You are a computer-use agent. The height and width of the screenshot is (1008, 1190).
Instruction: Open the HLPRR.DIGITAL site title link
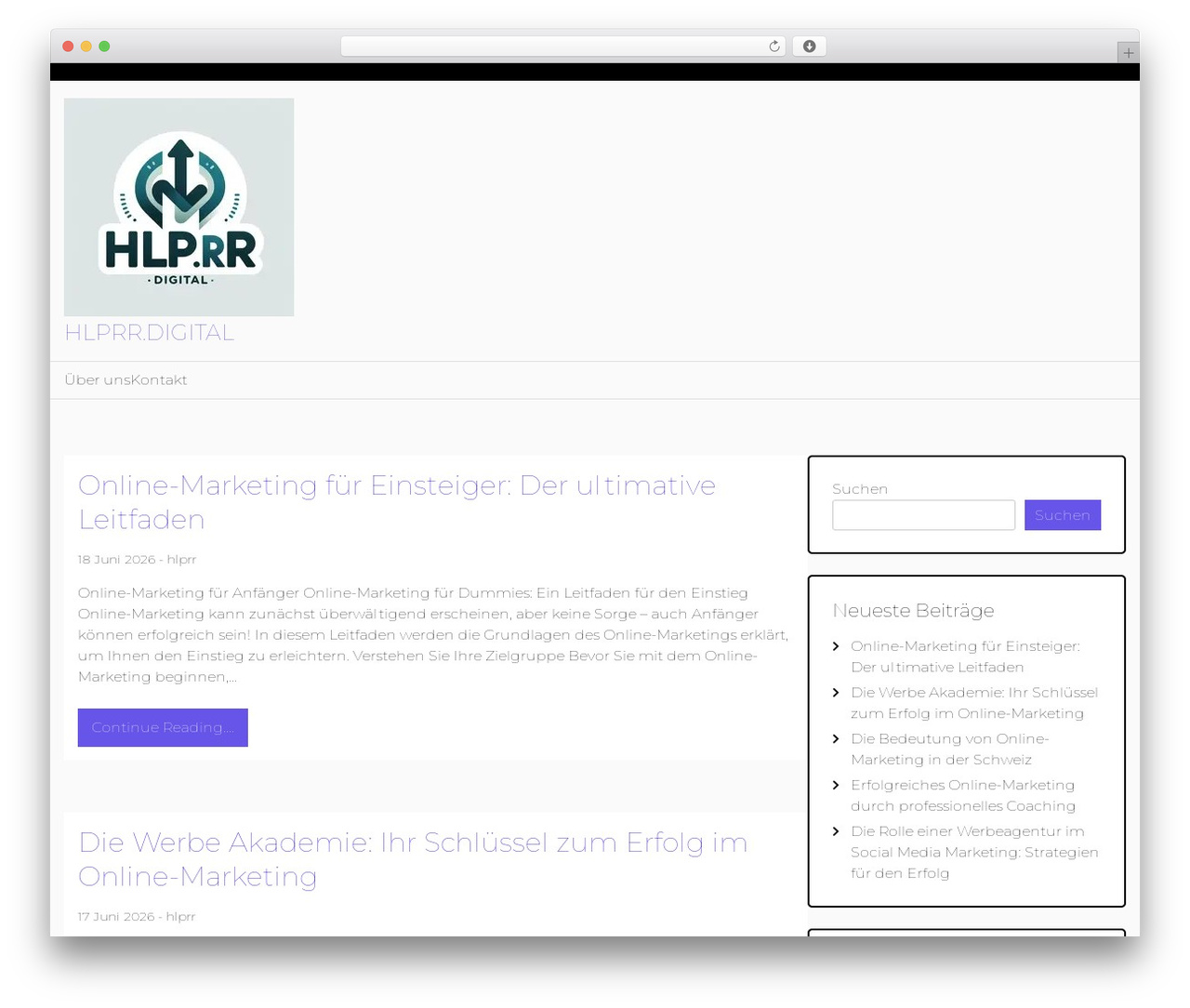tap(149, 333)
